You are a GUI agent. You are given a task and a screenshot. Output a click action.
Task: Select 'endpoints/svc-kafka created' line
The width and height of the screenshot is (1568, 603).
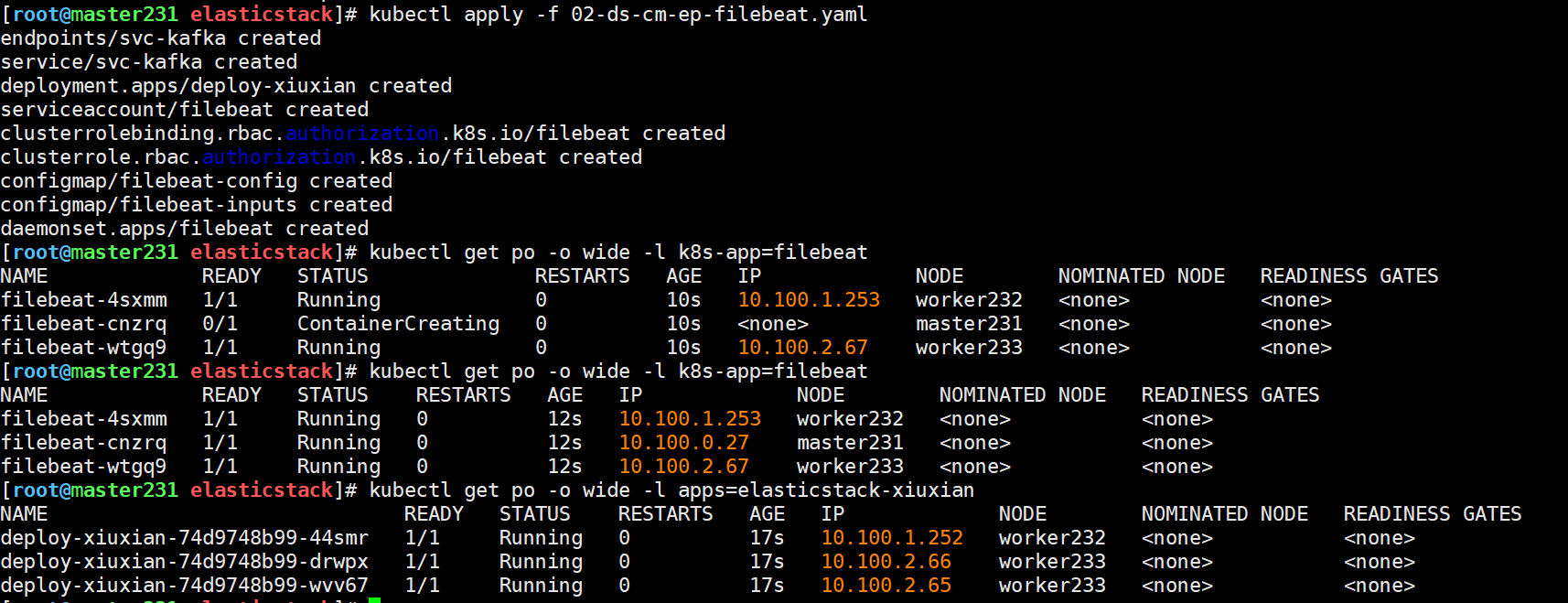161,38
